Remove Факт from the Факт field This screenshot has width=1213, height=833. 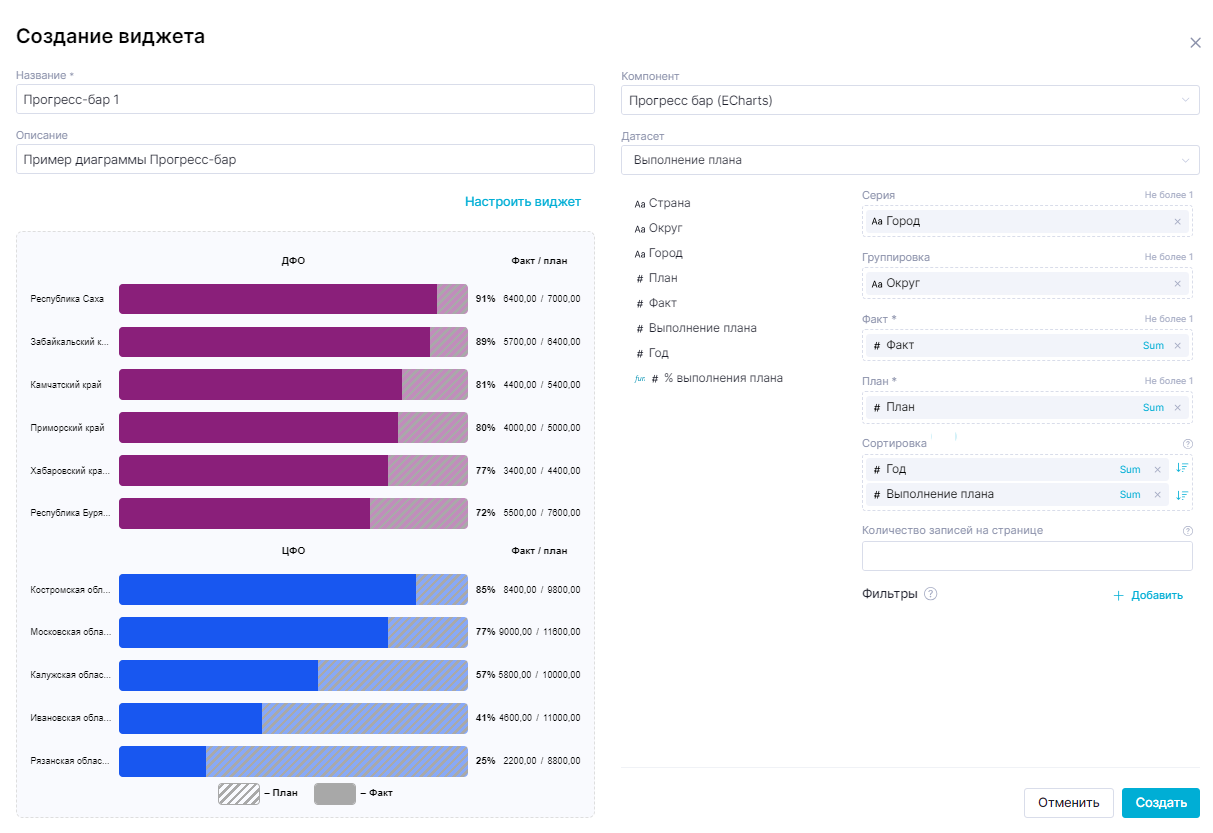[1177, 345]
